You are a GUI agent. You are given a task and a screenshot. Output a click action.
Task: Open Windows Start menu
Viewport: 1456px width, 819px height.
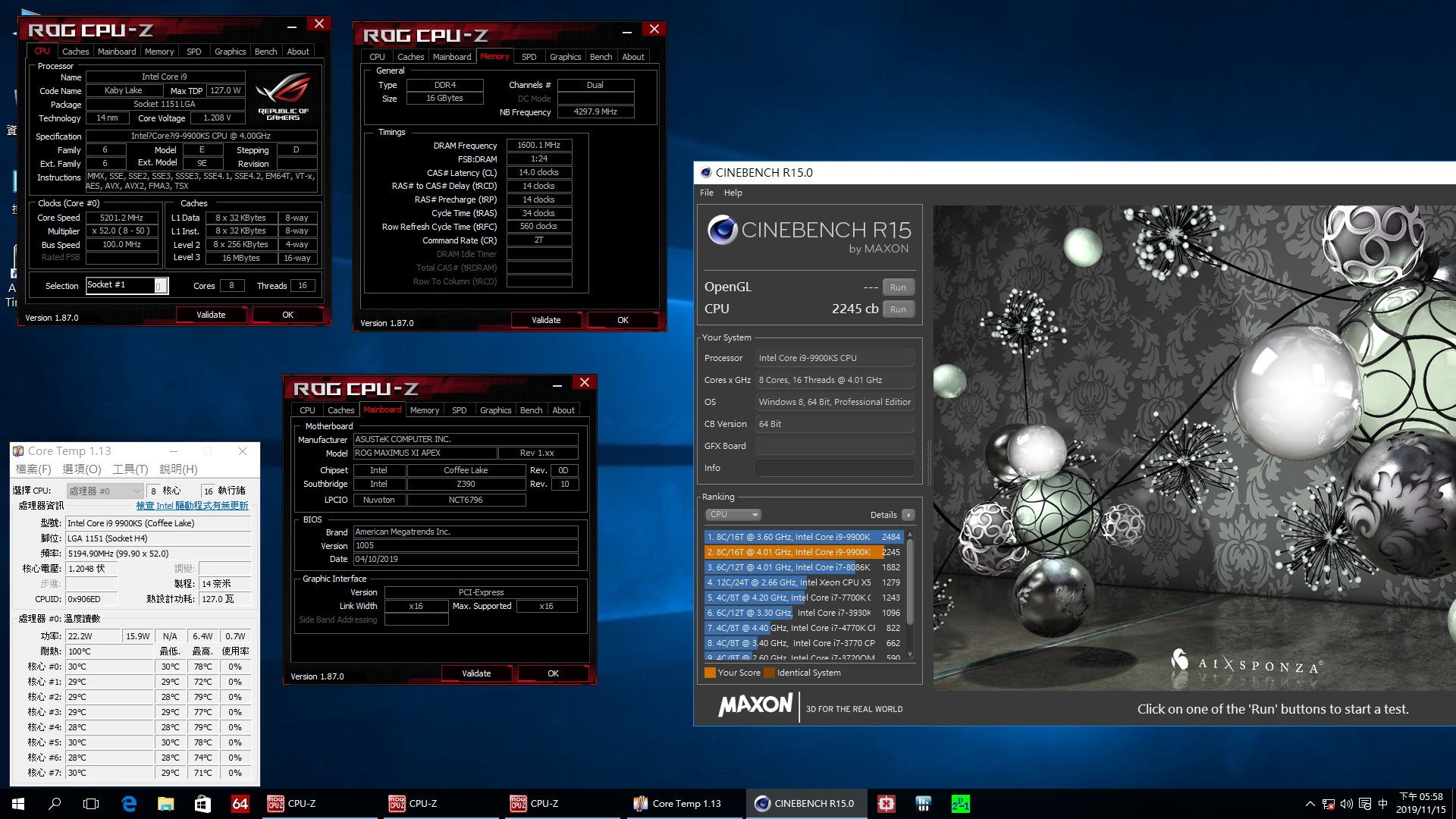point(18,804)
